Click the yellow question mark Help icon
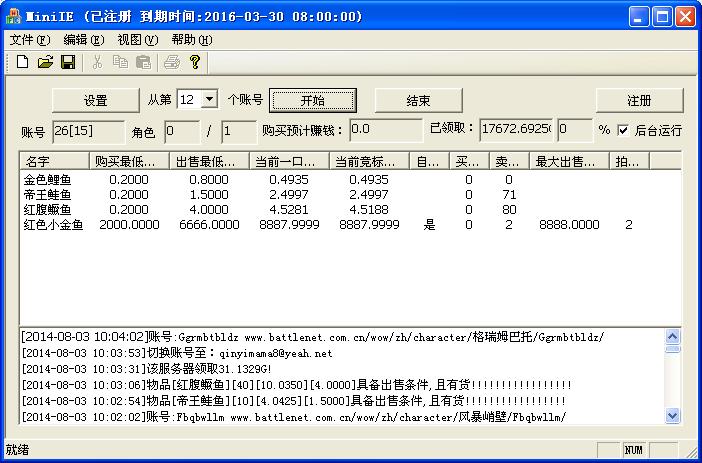Screen dimensions: 702x463 195,62
